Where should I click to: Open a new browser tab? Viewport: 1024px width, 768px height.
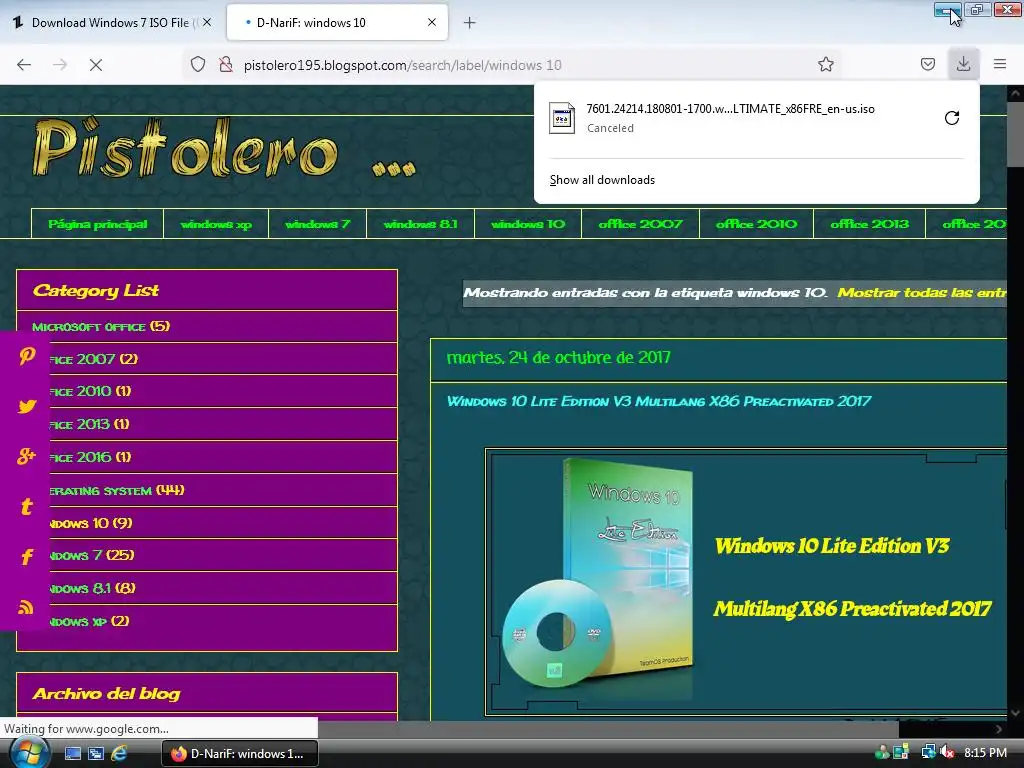(470, 23)
